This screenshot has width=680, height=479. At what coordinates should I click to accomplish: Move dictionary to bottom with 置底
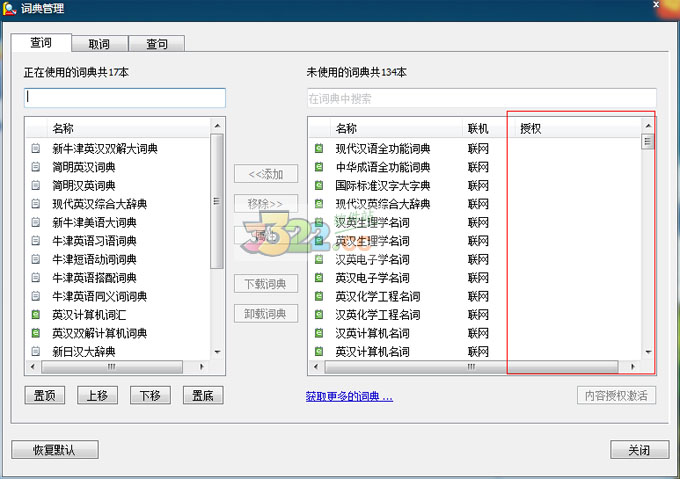(203, 395)
